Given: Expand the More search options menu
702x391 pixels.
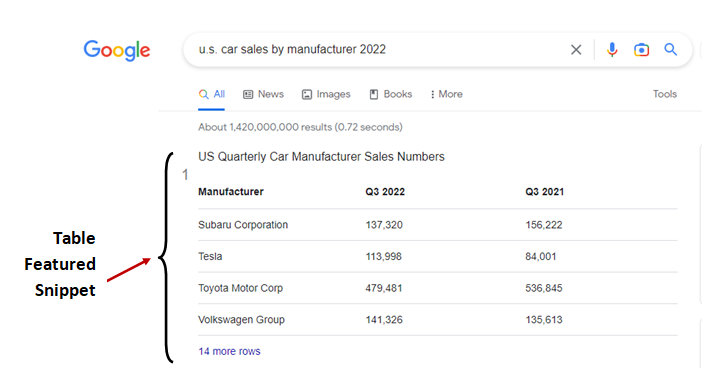Looking at the screenshot, I should pos(446,95).
